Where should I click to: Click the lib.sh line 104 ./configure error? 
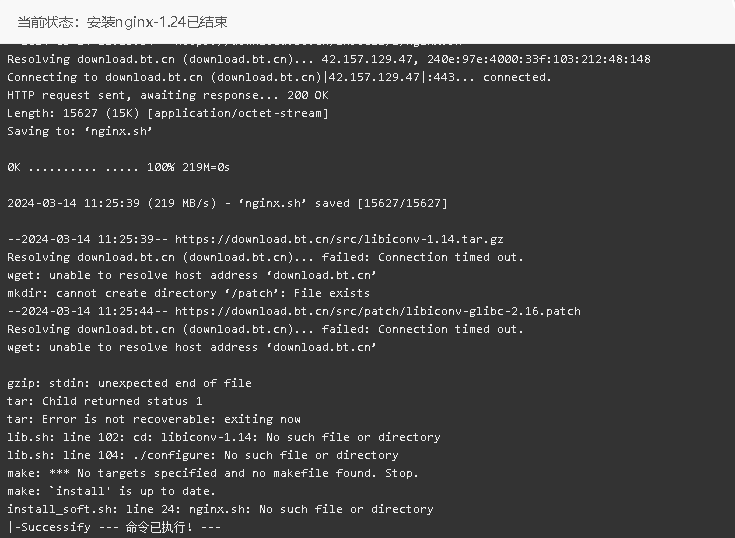pos(203,455)
